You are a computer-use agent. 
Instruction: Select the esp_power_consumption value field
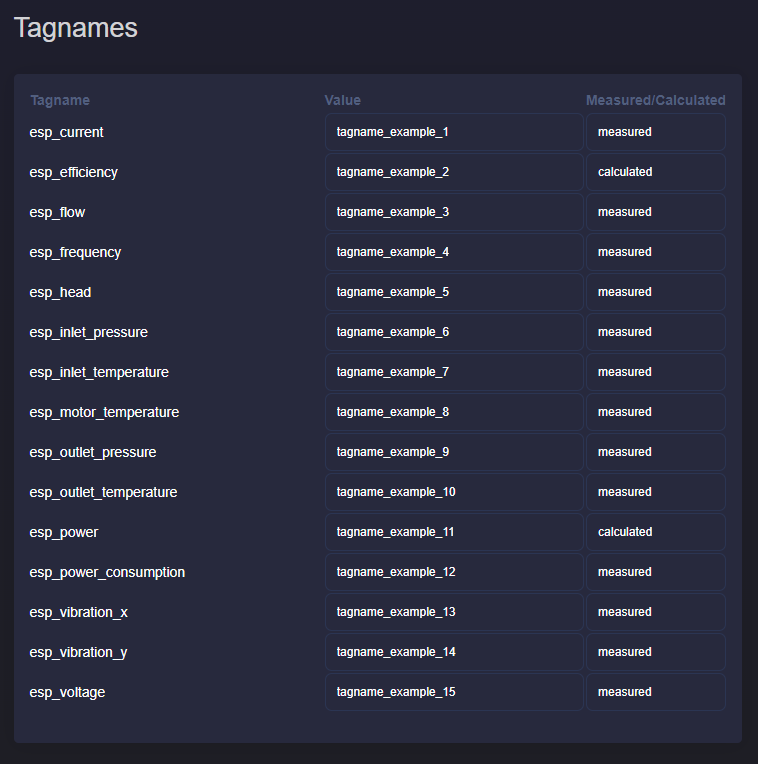[453, 572]
